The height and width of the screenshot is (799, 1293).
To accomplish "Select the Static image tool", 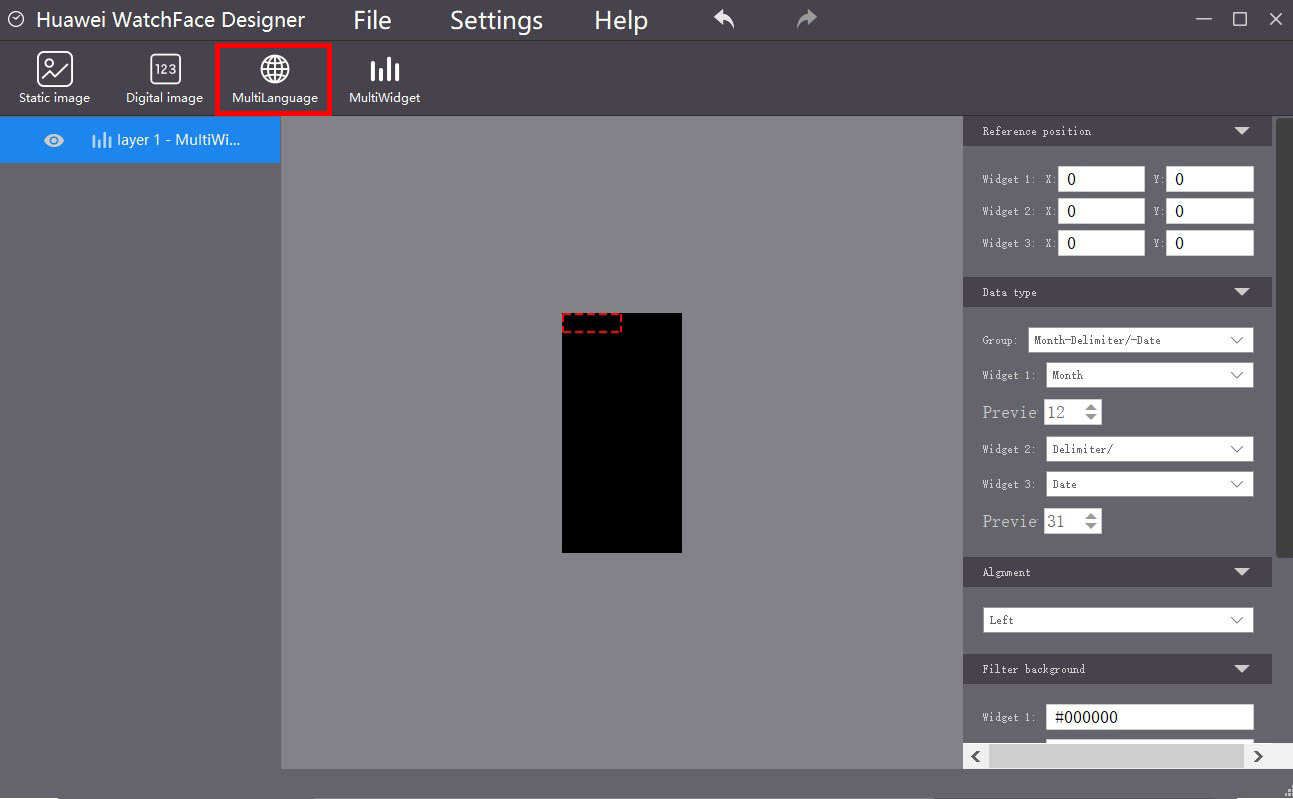I will 54,79.
